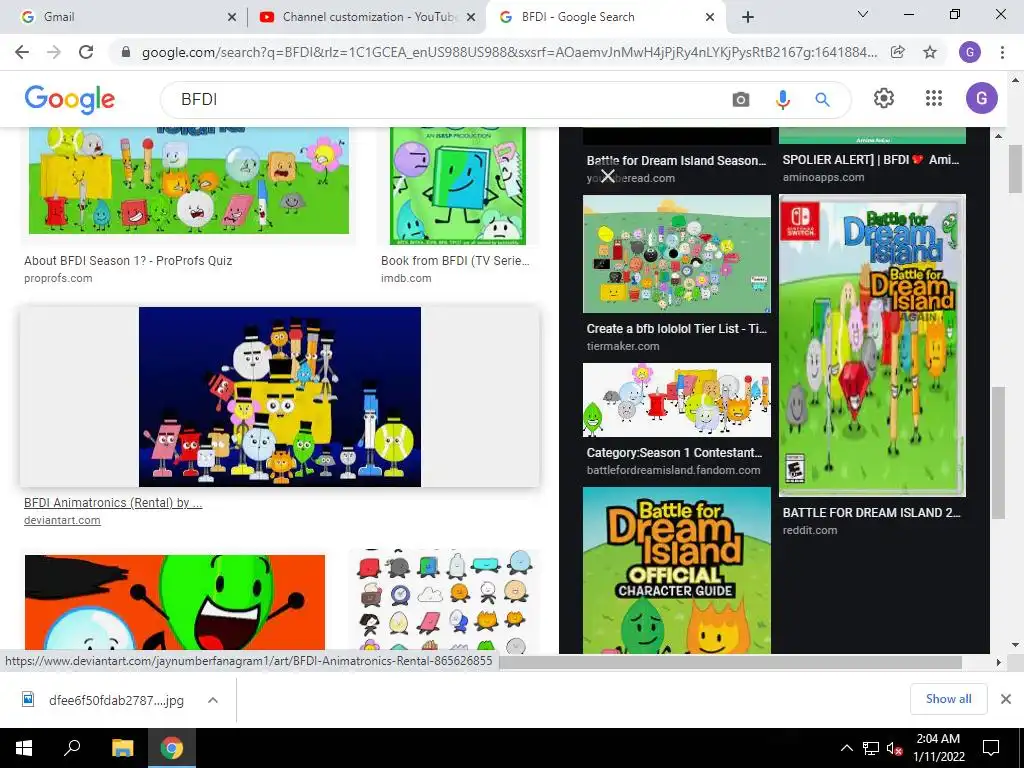This screenshot has height=768, width=1024.
Task: Open Google quick settings gear
Action: click(x=884, y=99)
